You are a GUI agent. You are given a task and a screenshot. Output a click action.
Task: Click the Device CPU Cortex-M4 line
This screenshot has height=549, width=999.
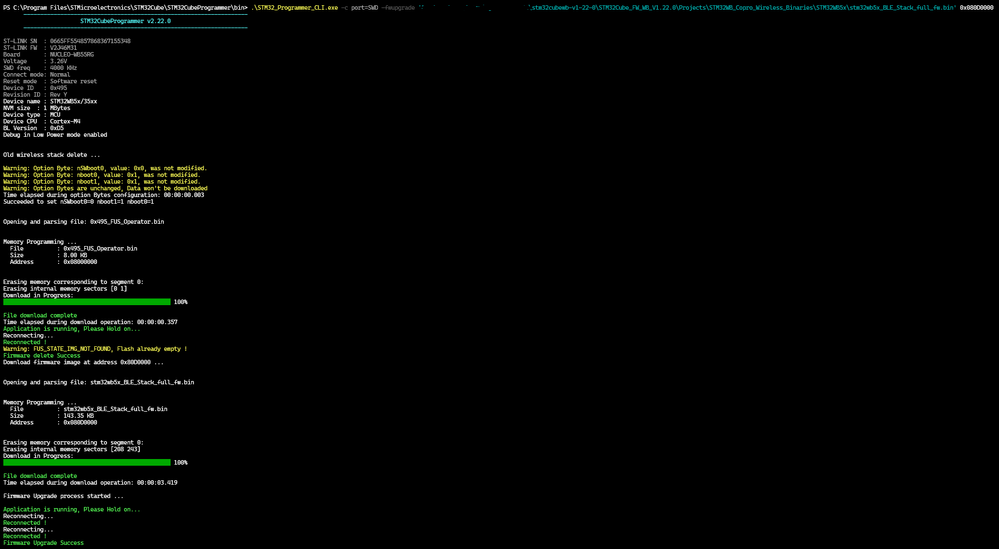coord(42,122)
